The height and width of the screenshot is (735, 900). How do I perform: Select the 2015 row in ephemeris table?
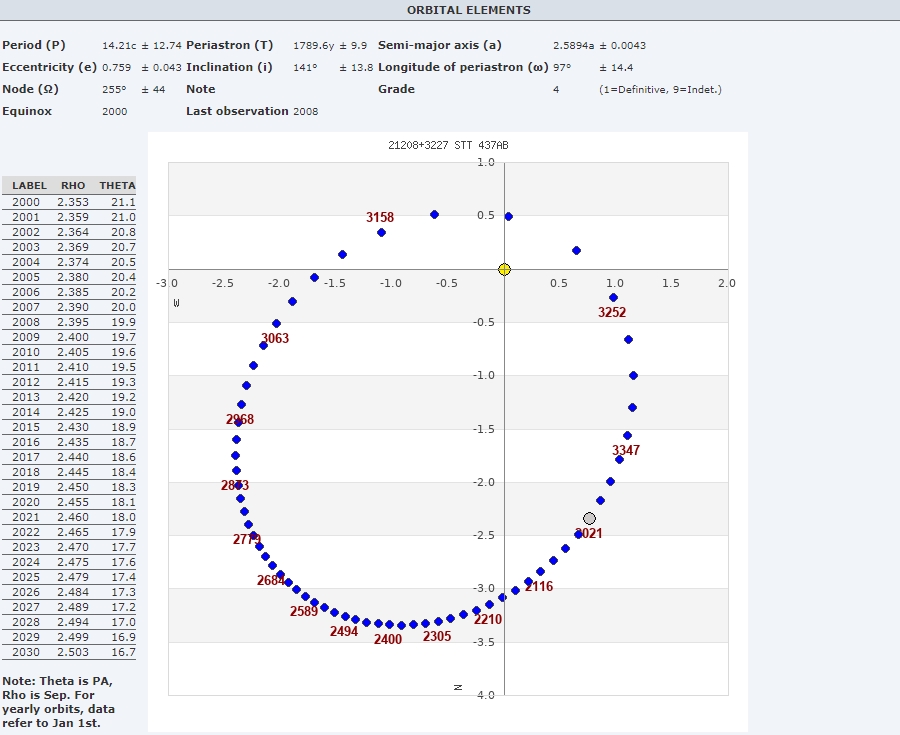coord(69,427)
